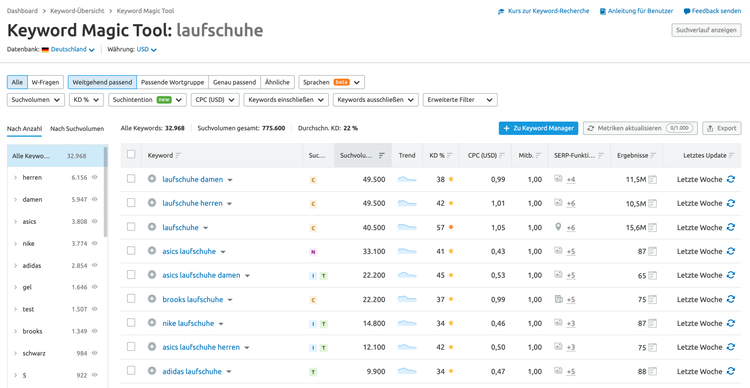Open Feedback senden link

pos(712,11)
